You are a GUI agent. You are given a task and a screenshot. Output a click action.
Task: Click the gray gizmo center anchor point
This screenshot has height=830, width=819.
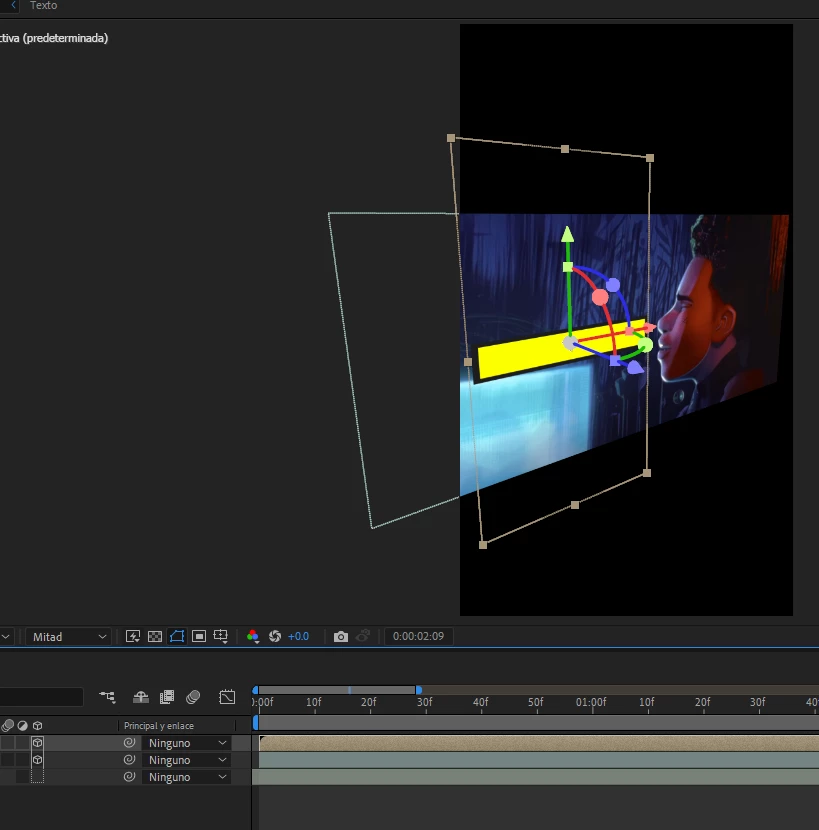[570, 343]
